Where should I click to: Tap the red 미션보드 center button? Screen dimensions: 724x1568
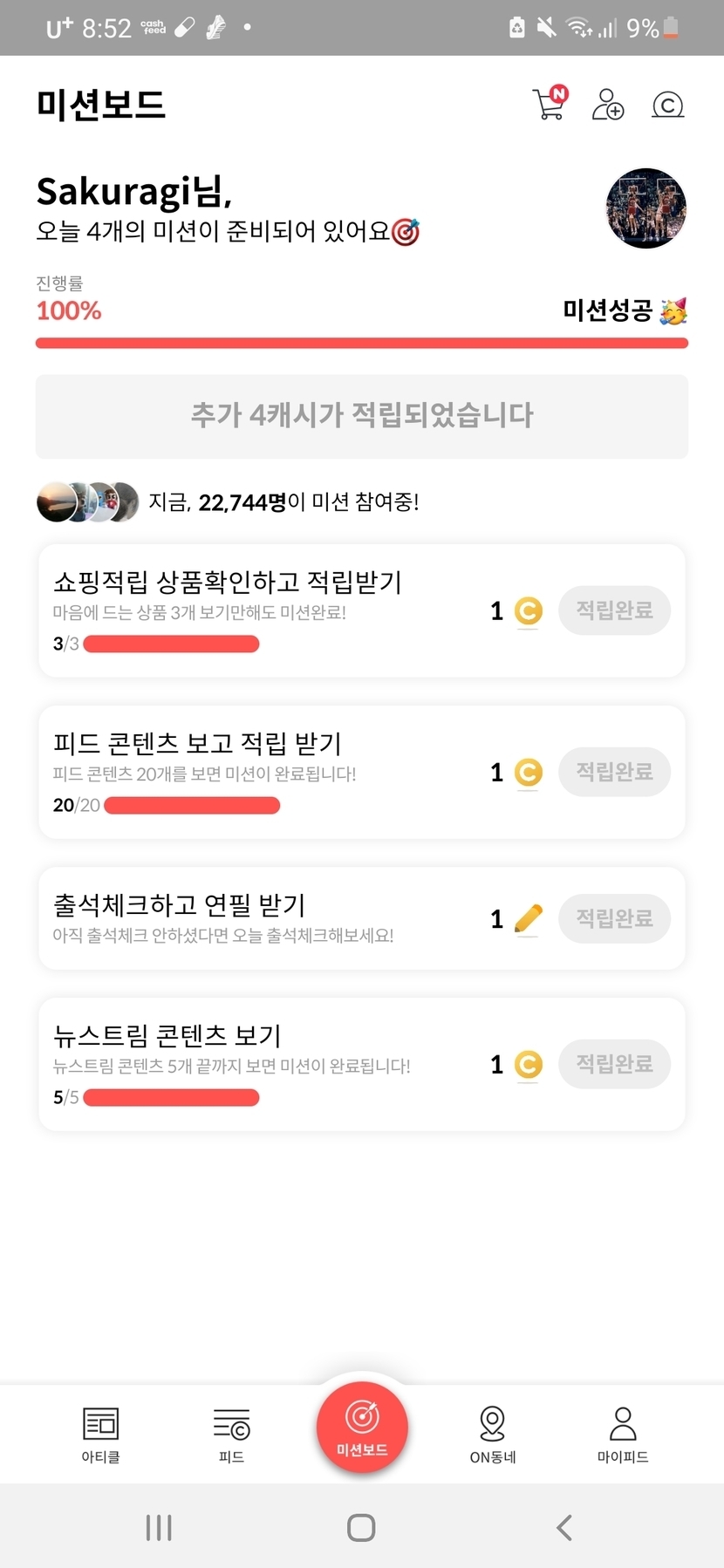click(362, 1427)
